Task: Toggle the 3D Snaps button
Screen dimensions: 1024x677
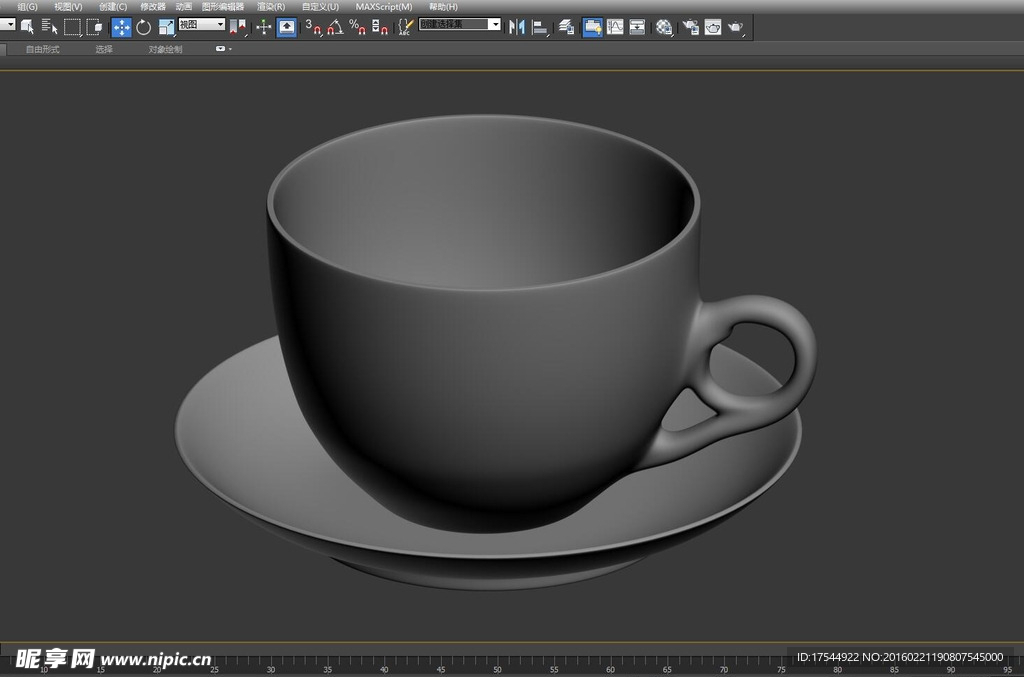Action: [x=311, y=27]
